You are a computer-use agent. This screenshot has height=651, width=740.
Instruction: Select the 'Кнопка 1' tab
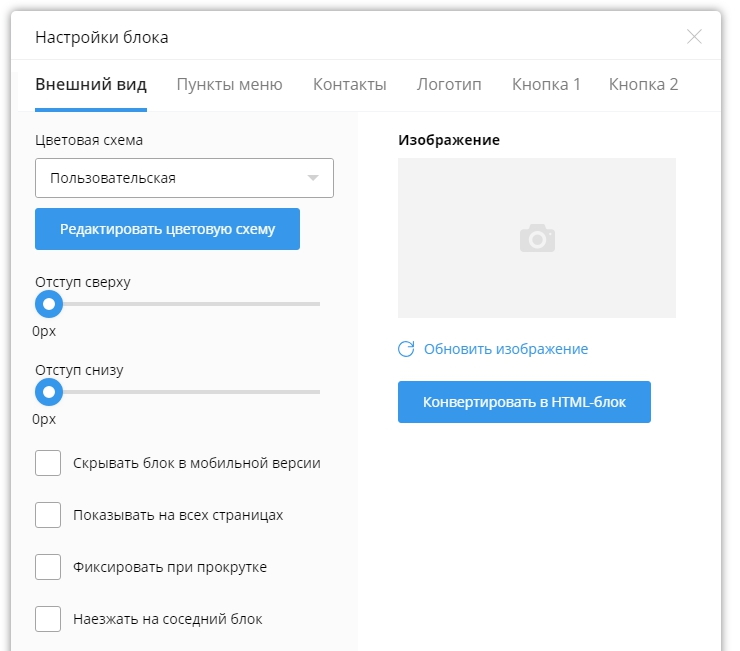point(546,84)
